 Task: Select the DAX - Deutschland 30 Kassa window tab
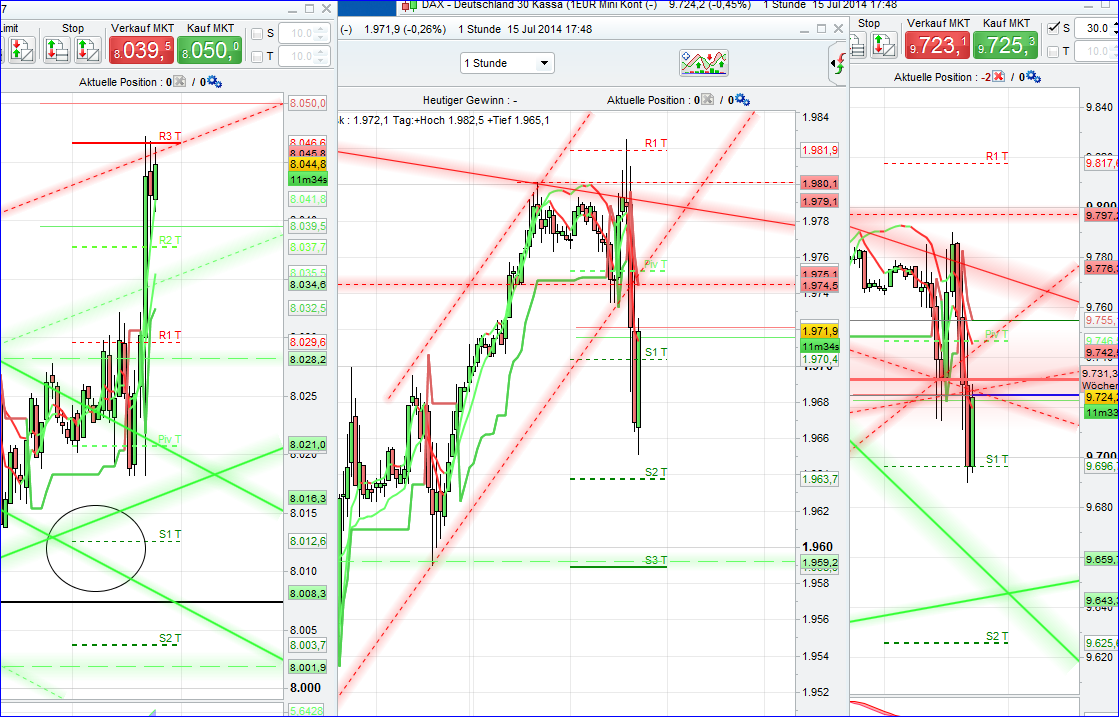coord(600,5)
